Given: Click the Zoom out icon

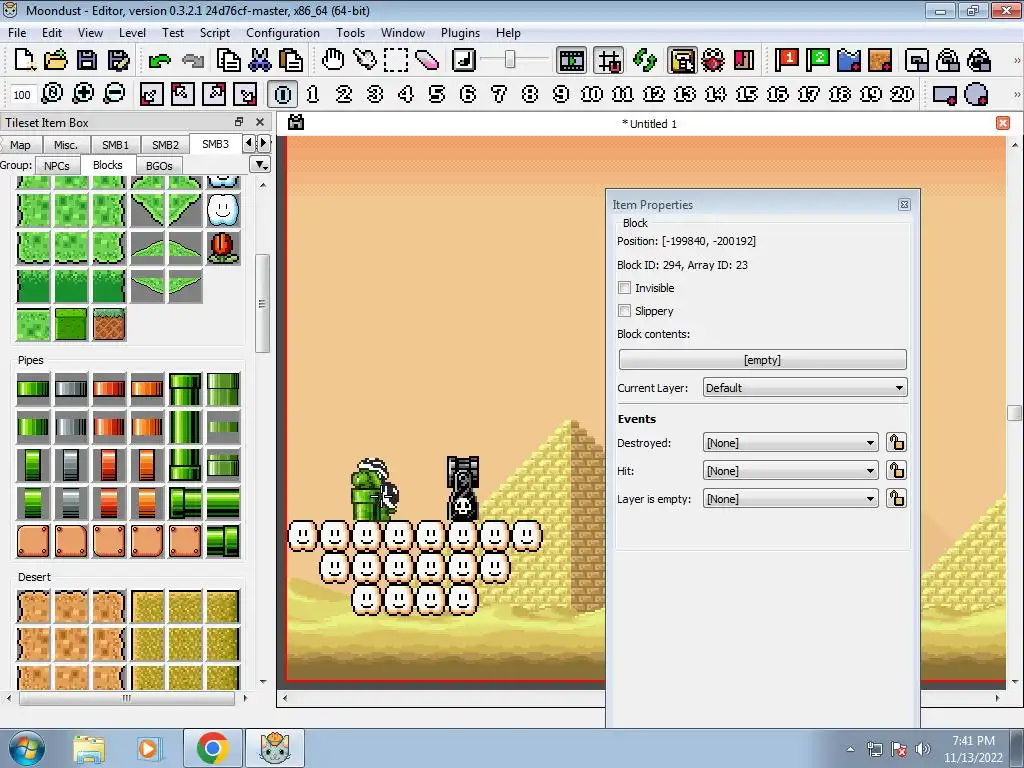Looking at the screenshot, I should [114, 94].
